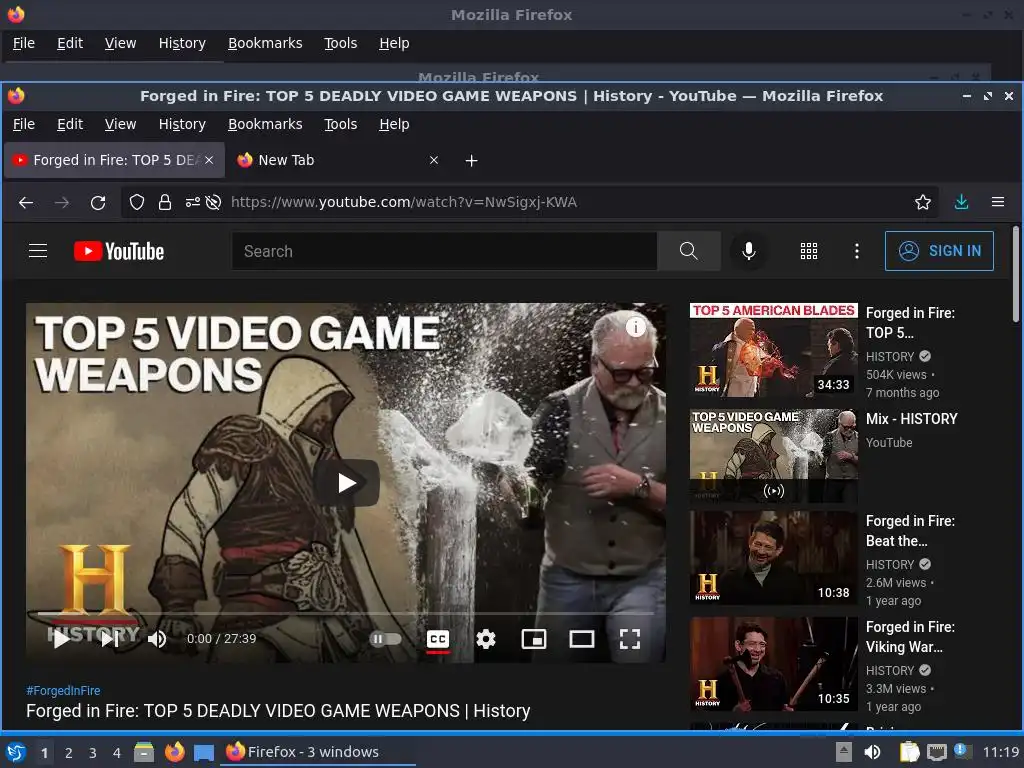Open the 'Forged in Fire: Viking War...' thumbnail
1024x768 pixels.
pos(774,664)
